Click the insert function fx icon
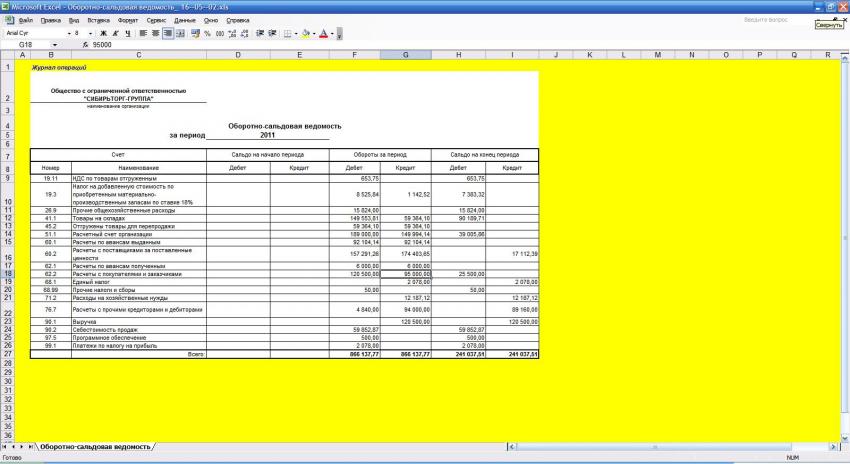 87,45
